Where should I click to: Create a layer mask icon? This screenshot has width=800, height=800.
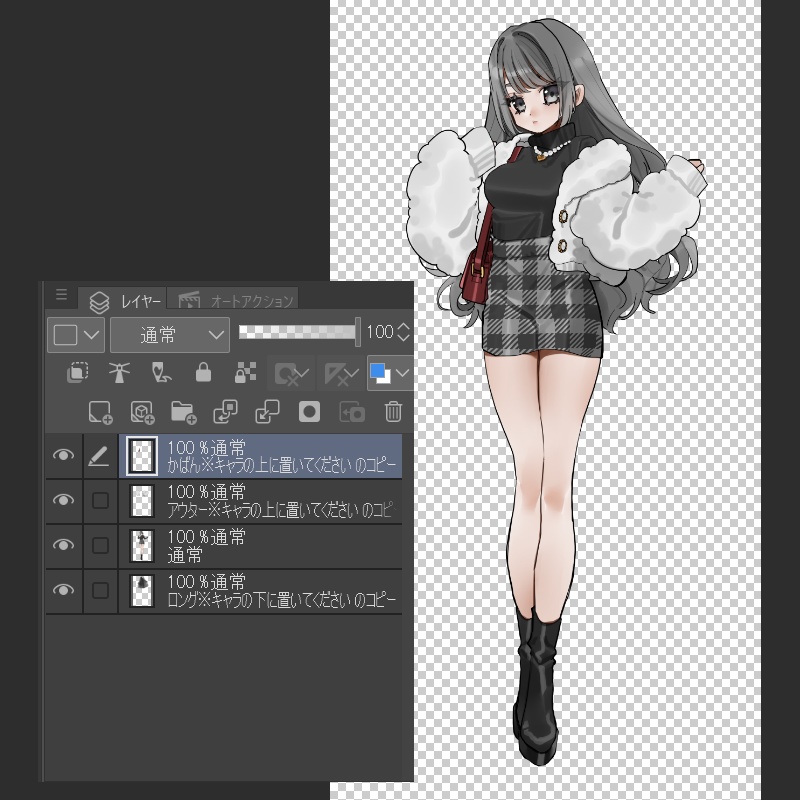coord(309,412)
